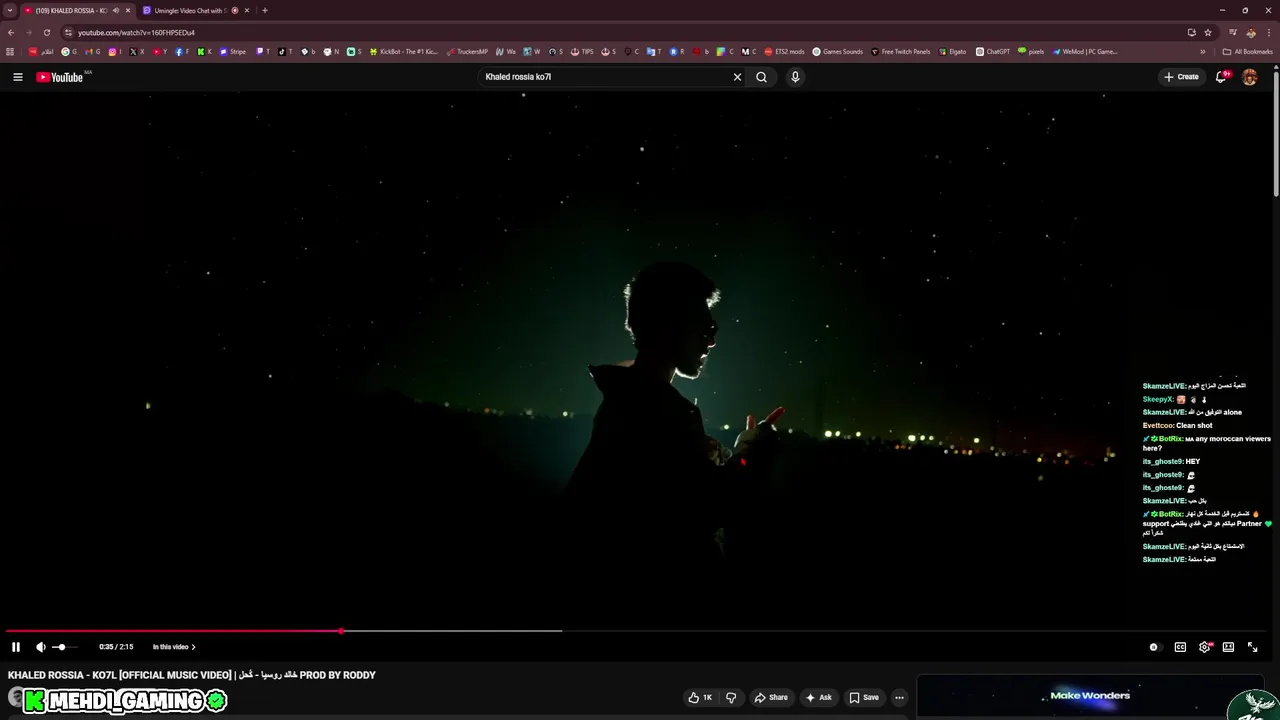Viewport: 1280px width, 720px height.
Task: Open the Chrome profile avatar
Action: tap(1251, 32)
